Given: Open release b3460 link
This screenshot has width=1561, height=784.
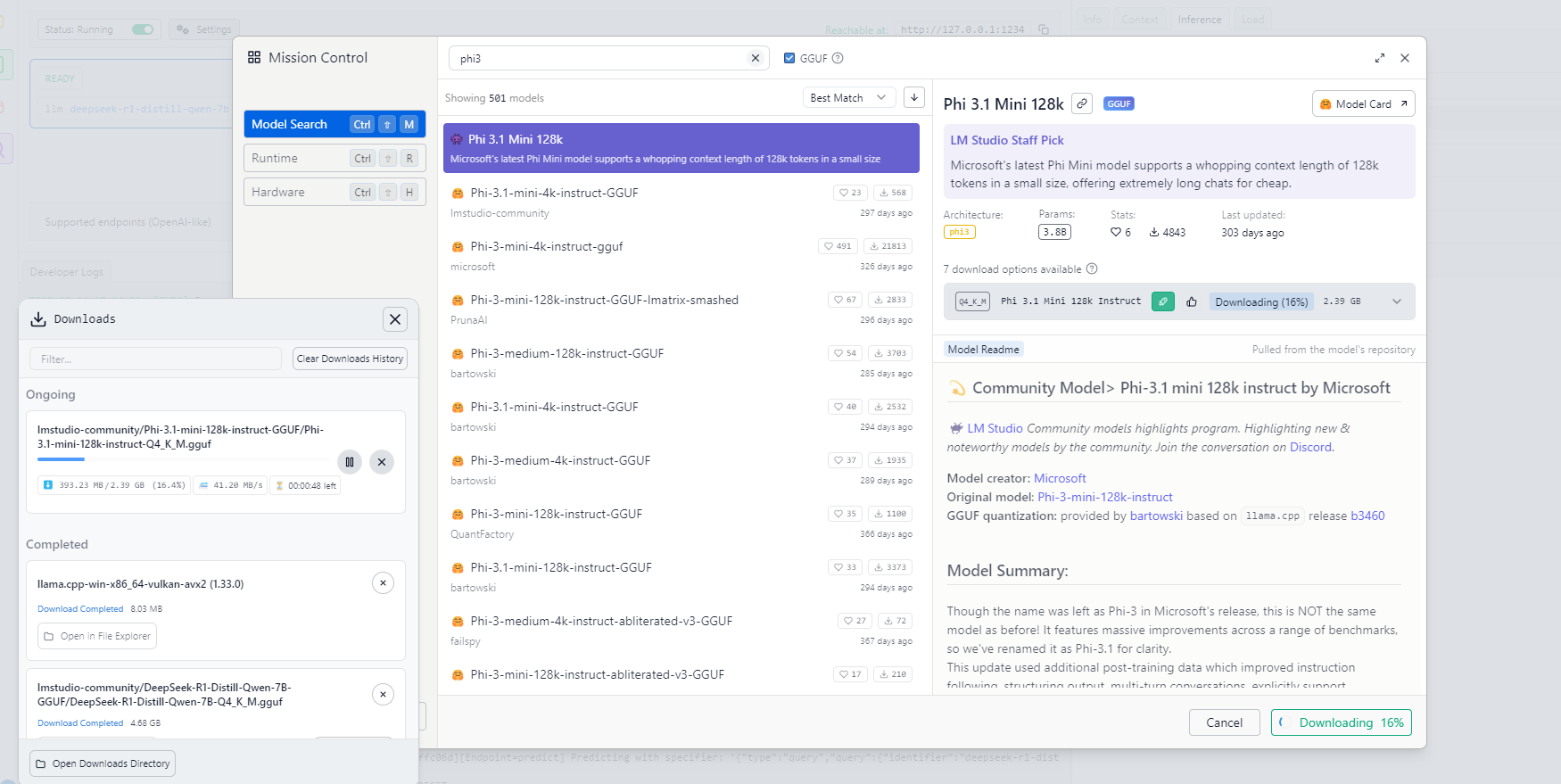Looking at the screenshot, I should (1367, 516).
